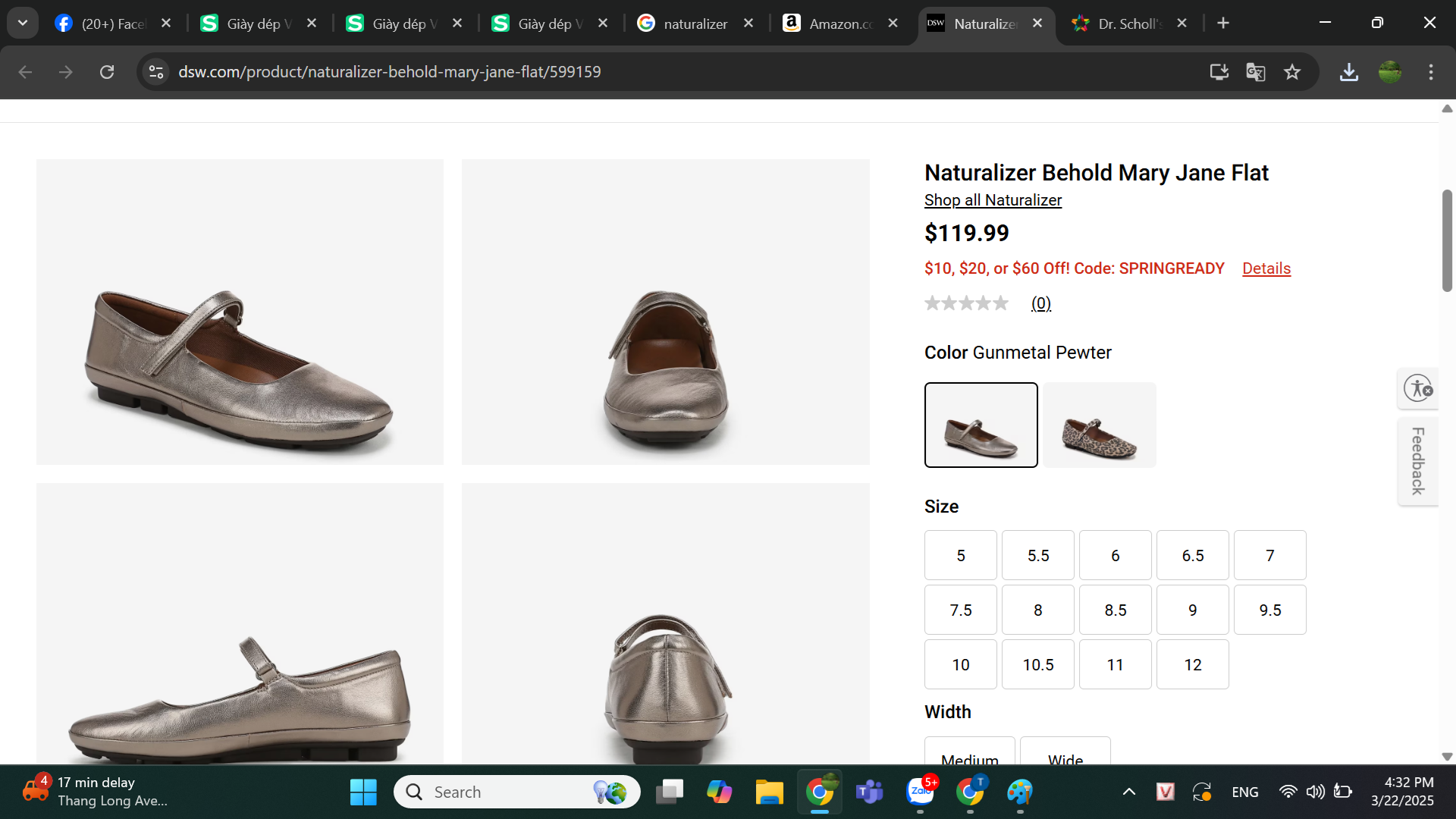
Task: Choose size 10
Action: 960,664
